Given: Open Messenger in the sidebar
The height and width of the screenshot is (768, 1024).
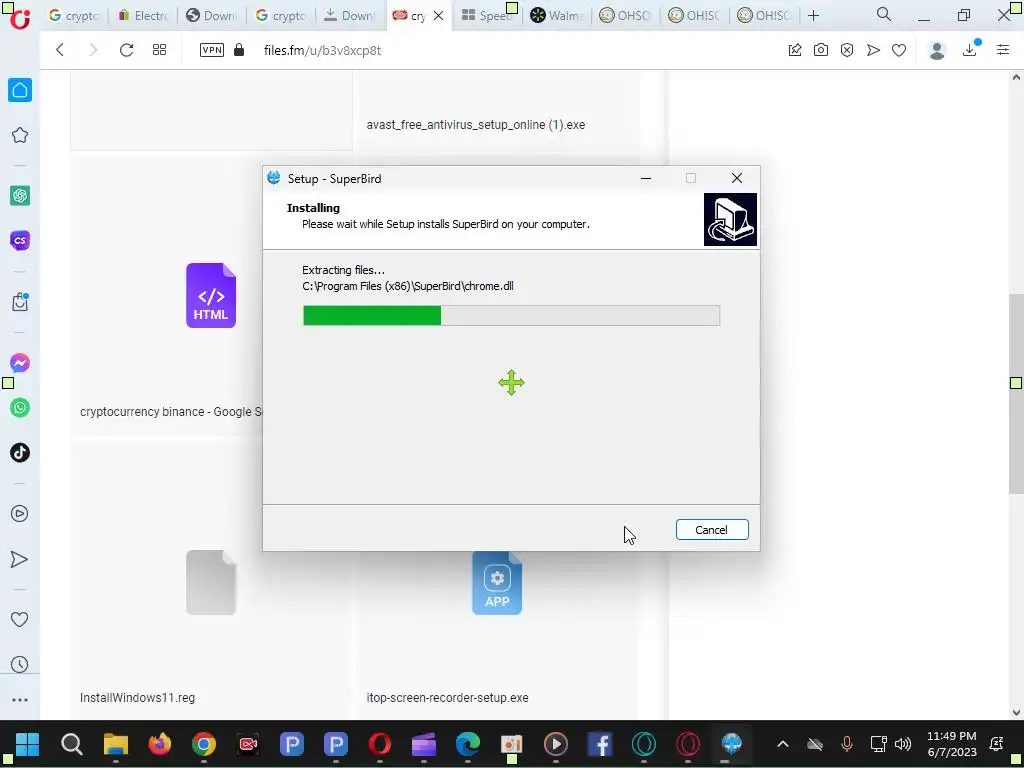Looking at the screenshot, I should 20,363.
